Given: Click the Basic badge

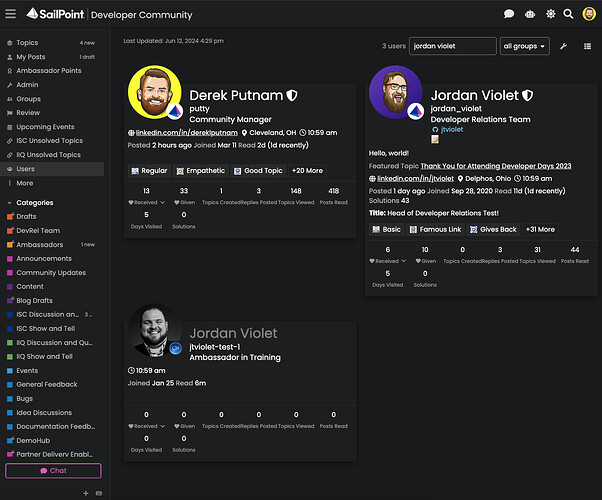Looking at the screenshot, I should tap(387, 229).
